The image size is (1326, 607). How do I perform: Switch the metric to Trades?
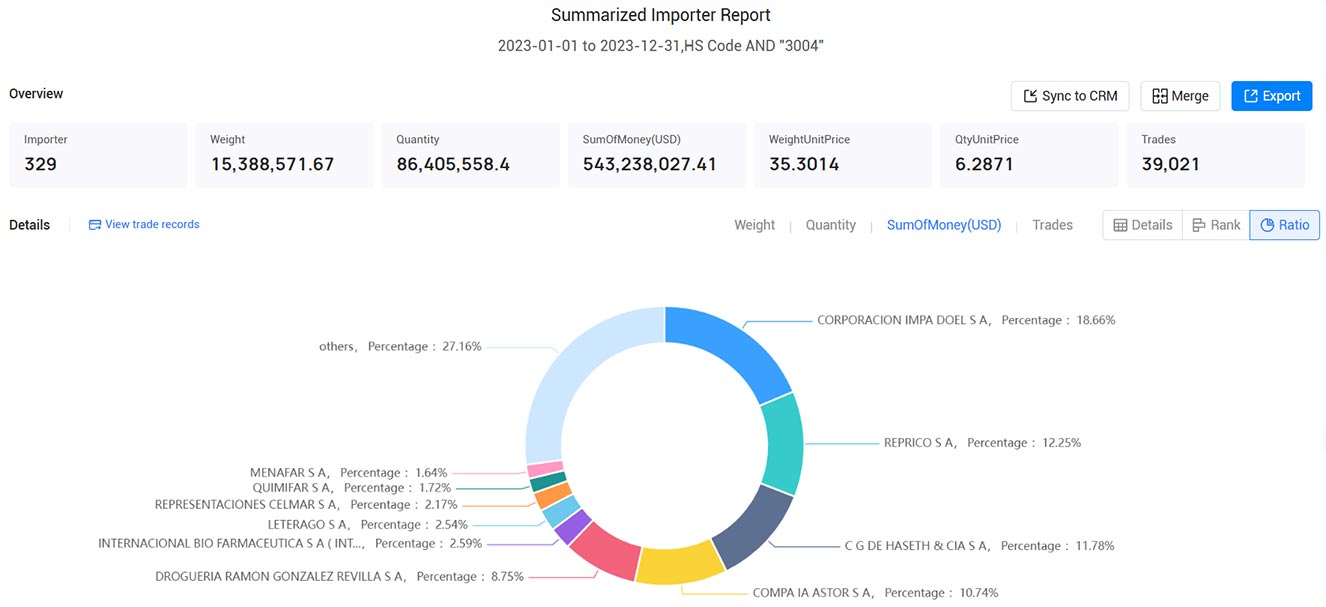(x=1052, y=225)
